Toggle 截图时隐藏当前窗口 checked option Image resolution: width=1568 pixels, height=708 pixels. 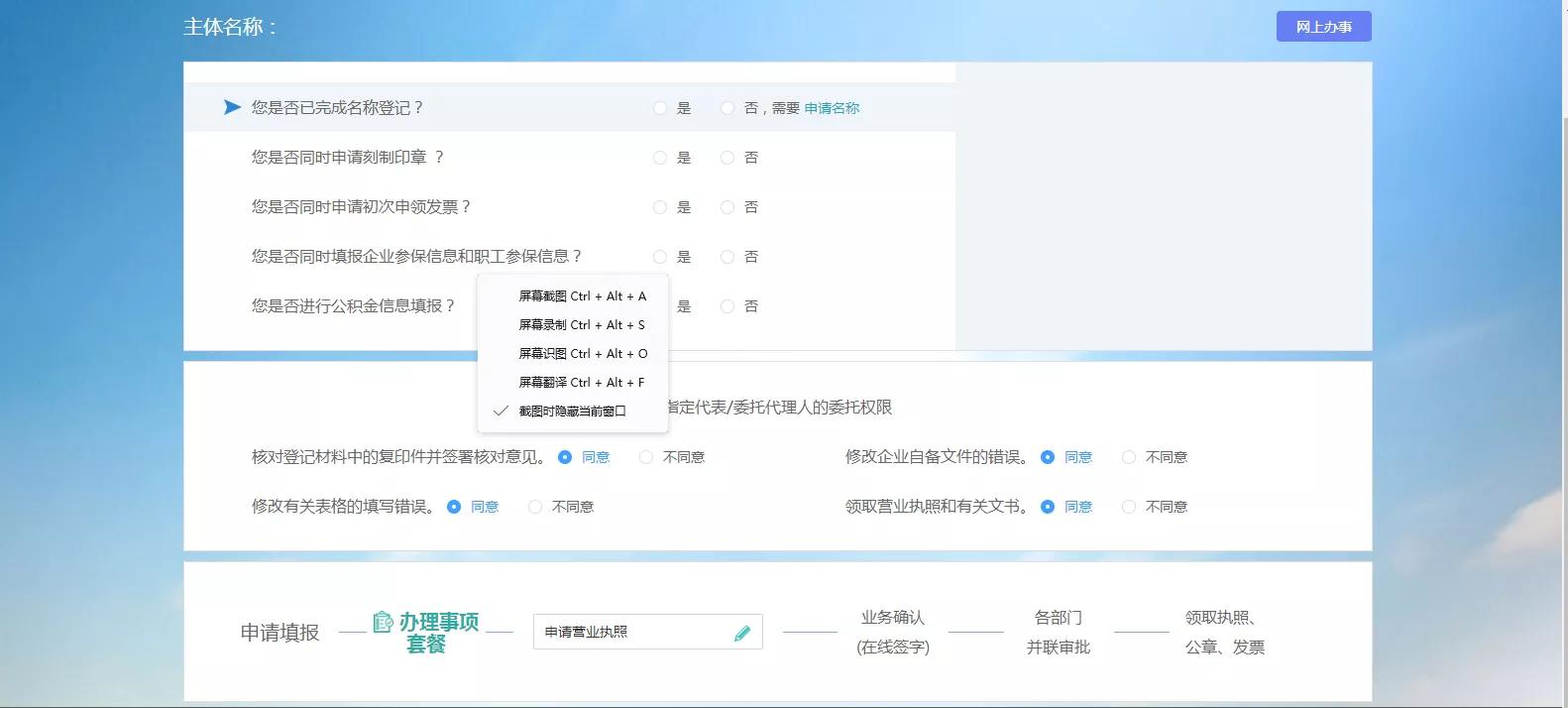tap(572, 411)
